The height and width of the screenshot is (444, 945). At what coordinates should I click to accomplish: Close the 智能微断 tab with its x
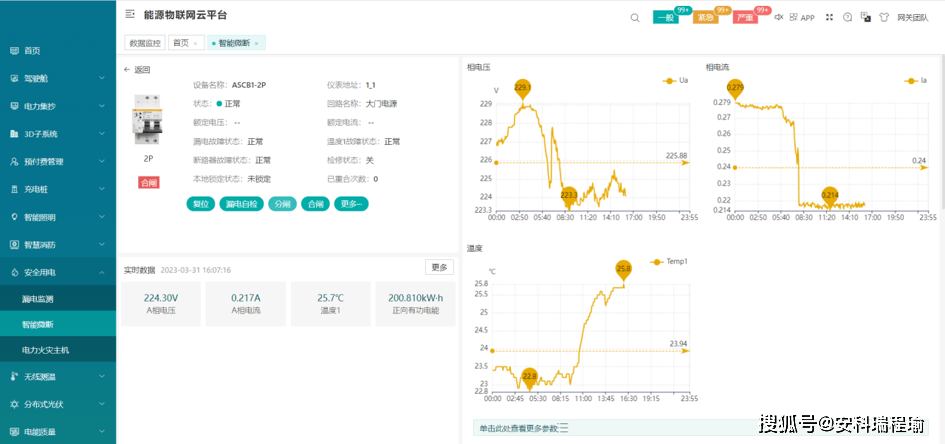256,43
